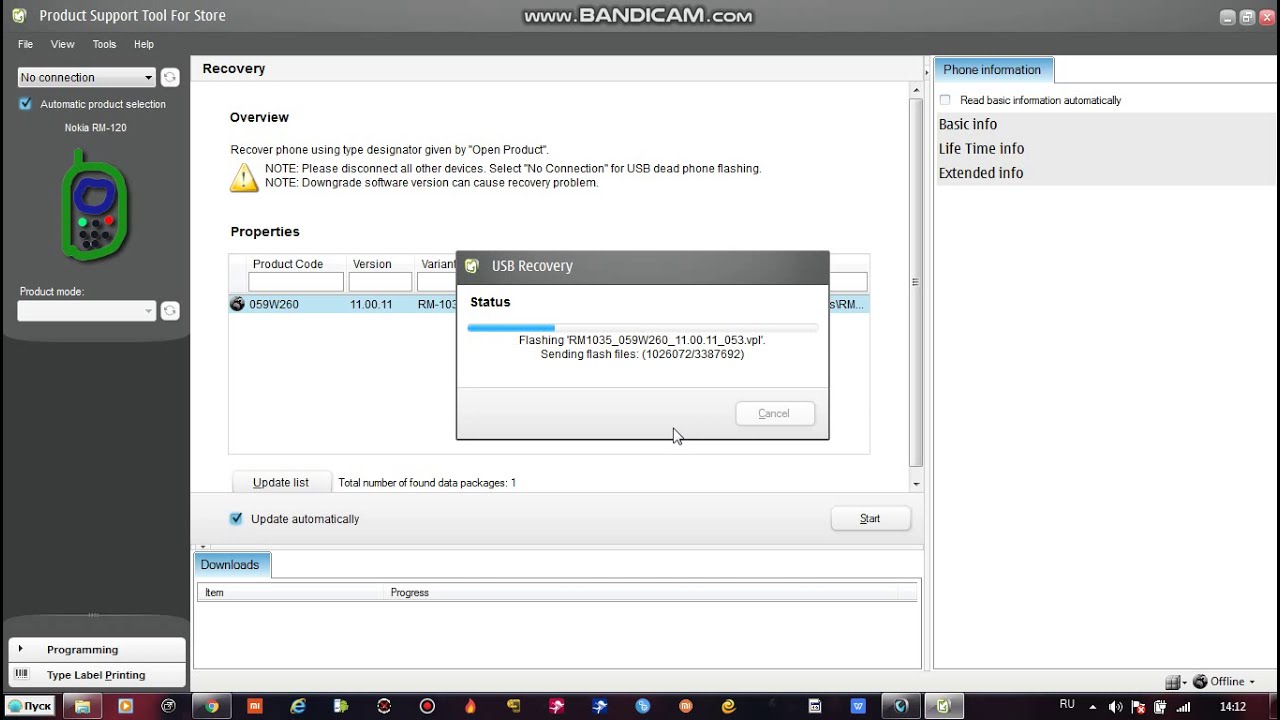This screenshot has width=1280, height=720.
Task: Click the Product Code filter field
Action: tap(296, 282)
